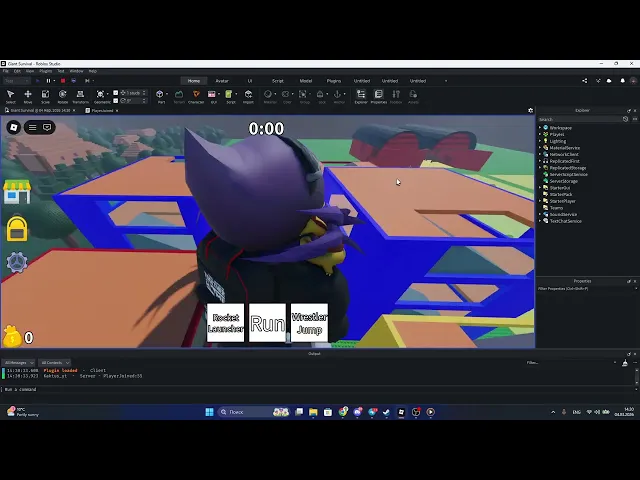Screen dimensions: 640x480
Task: Open Steam from the taskbar
Action: (x=386, y=412)
